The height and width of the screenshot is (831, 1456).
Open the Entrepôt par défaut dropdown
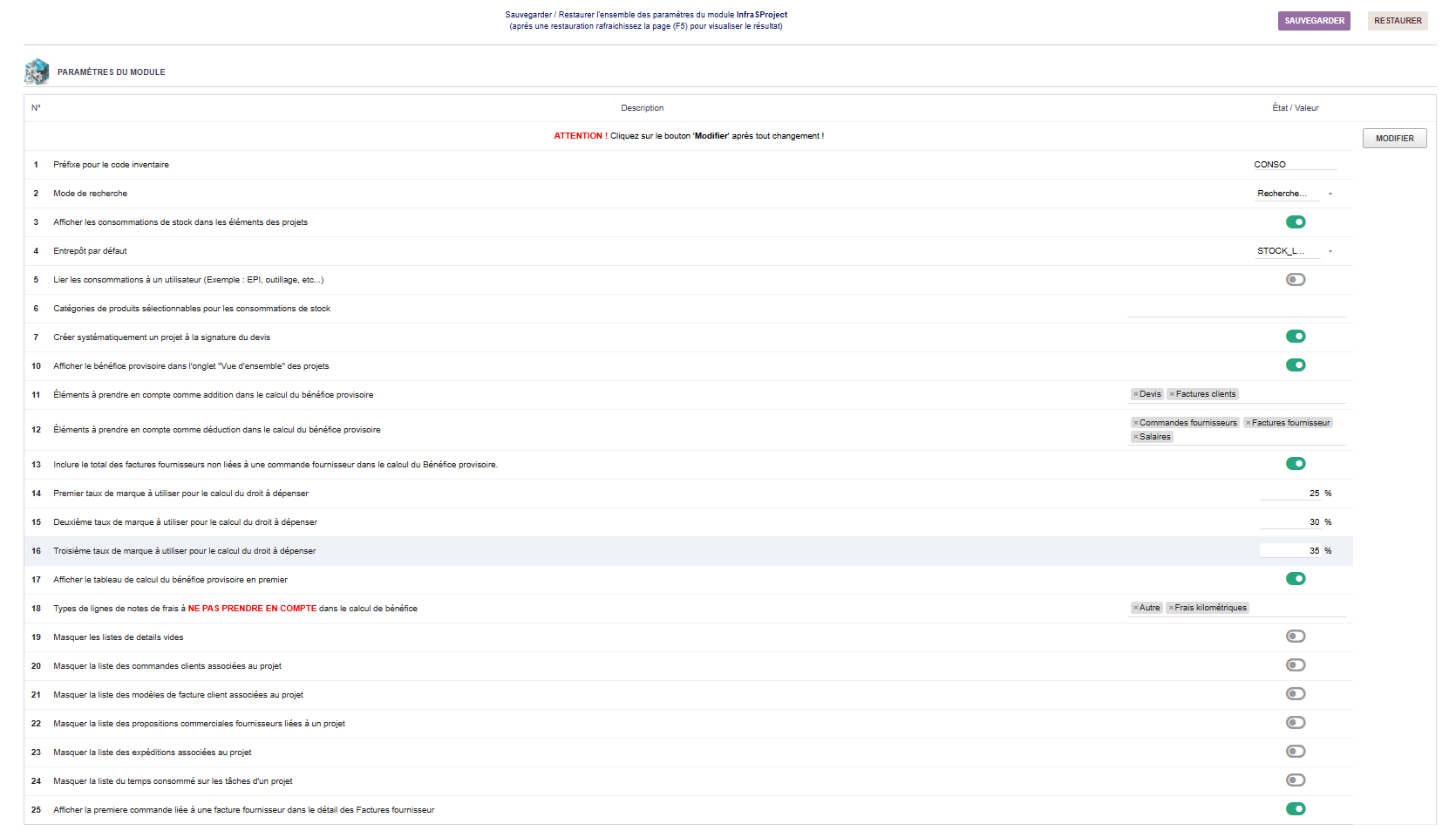(x=1294, y=251)
